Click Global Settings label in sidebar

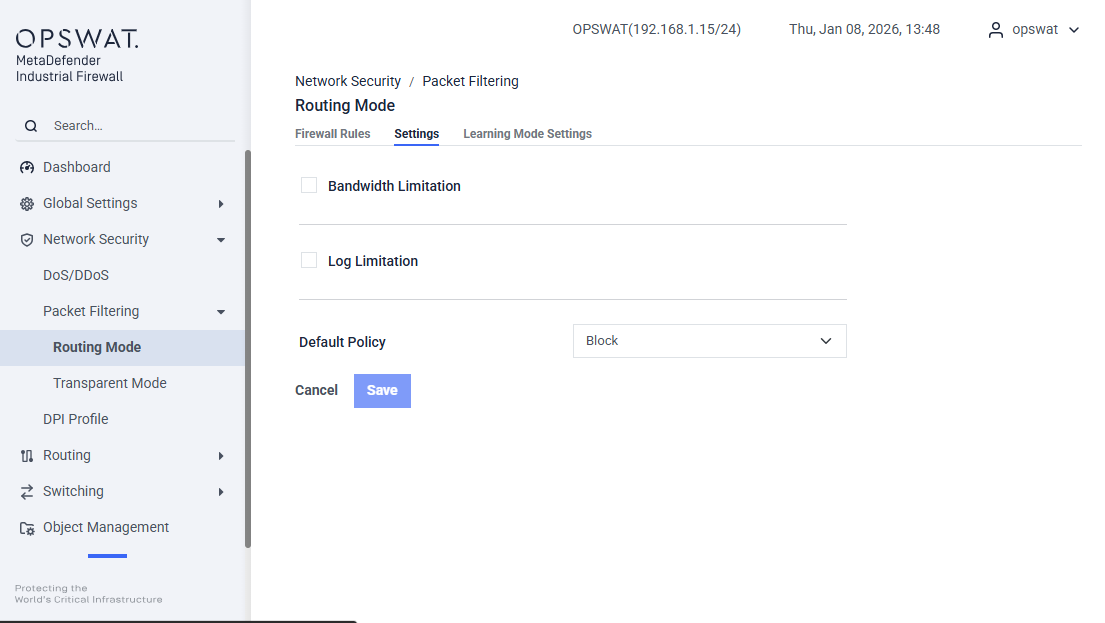click(90, 203)
